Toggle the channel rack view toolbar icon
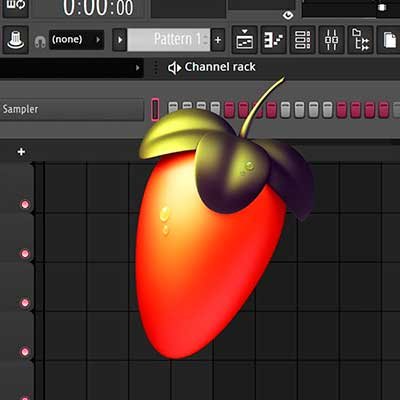The width and height of the screenshot is (400, 400). (303, 40)
